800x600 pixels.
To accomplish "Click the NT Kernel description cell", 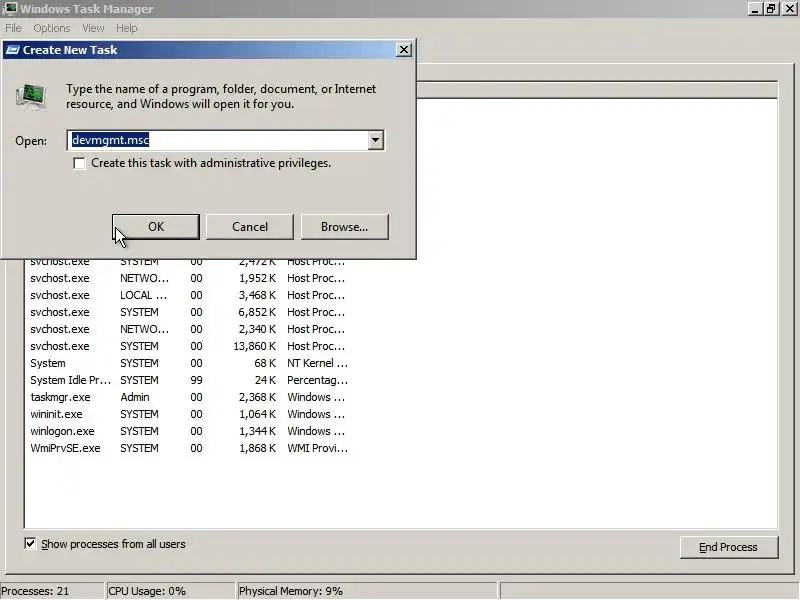I will pos(317,363).
